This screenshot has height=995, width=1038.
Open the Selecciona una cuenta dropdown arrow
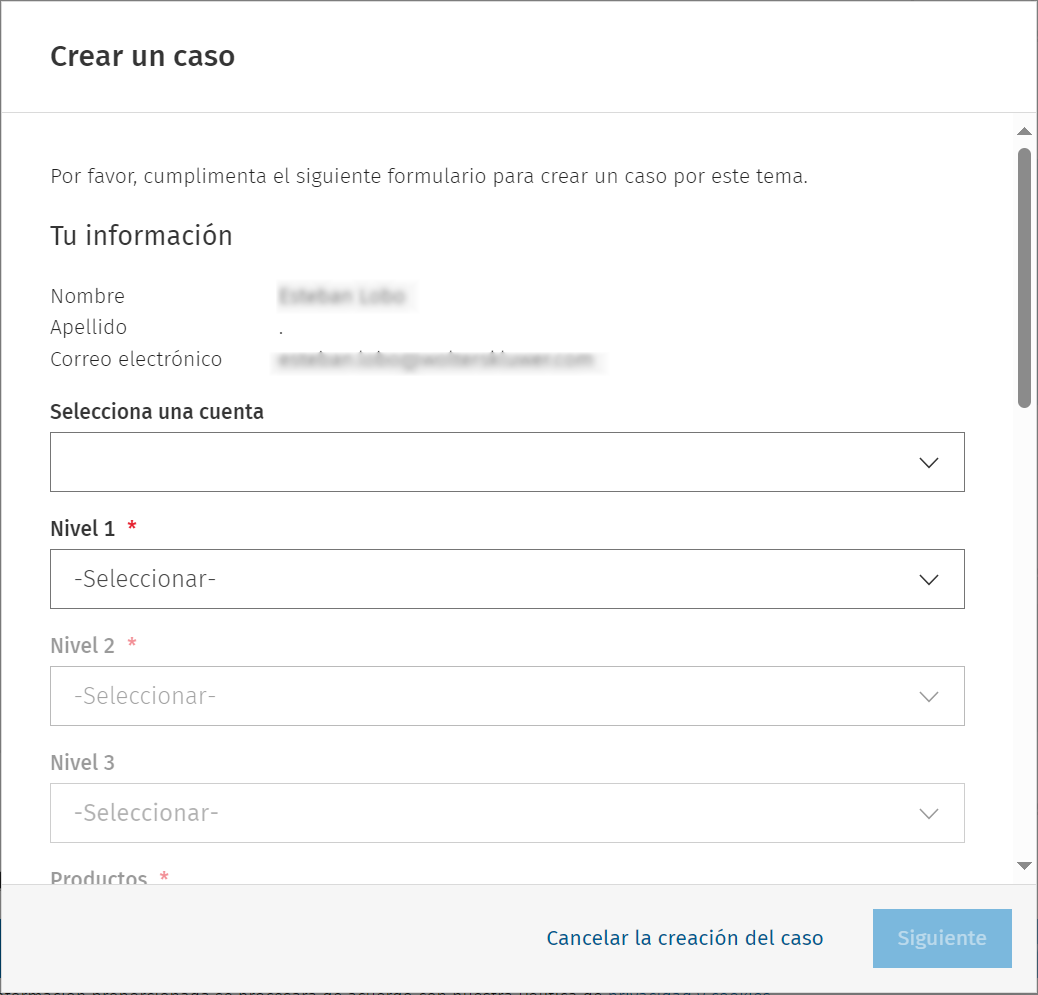point(929,462)
